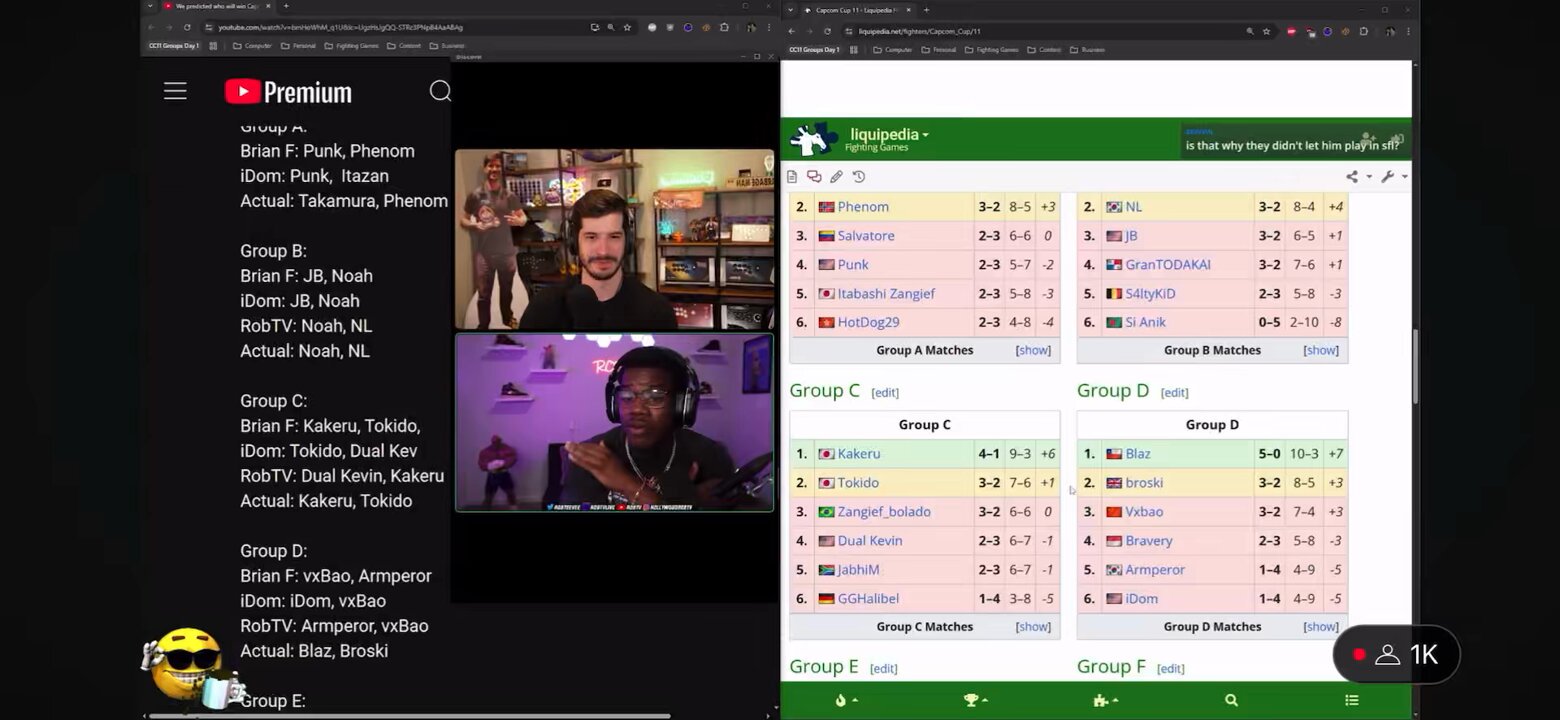Show Group A Matches
The image size is (1560, 720).
[1033, 350]
